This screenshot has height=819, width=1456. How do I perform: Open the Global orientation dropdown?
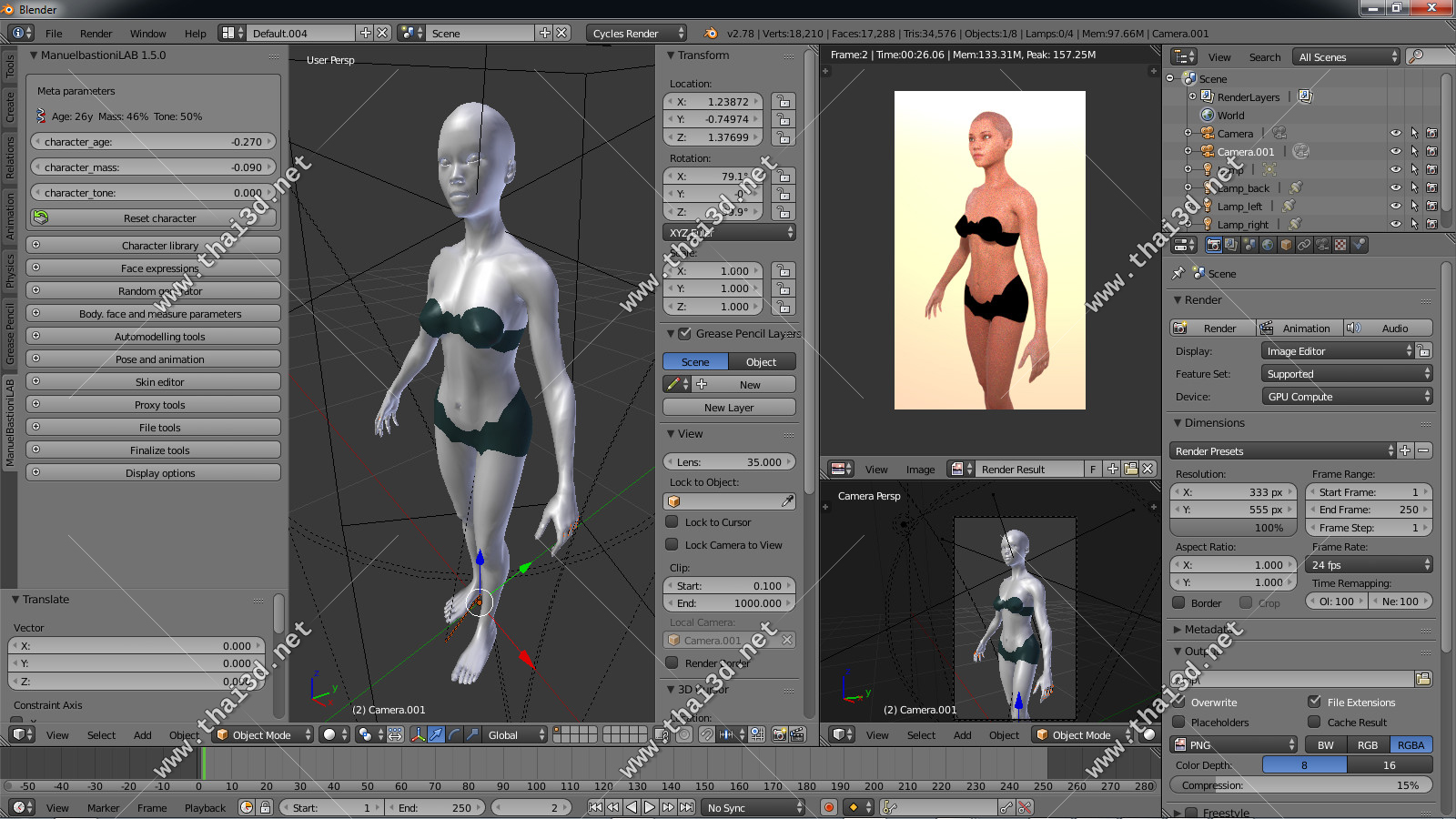click(x=516, y=734)
